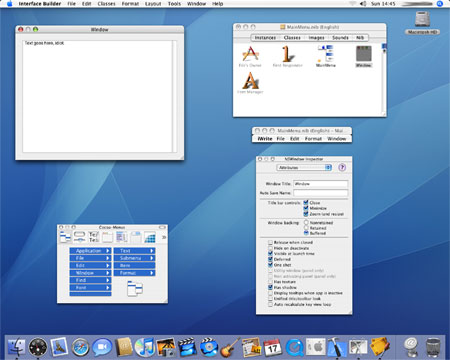Expand the Application menu palette item
450x360 pixels.
coord(90,251)
